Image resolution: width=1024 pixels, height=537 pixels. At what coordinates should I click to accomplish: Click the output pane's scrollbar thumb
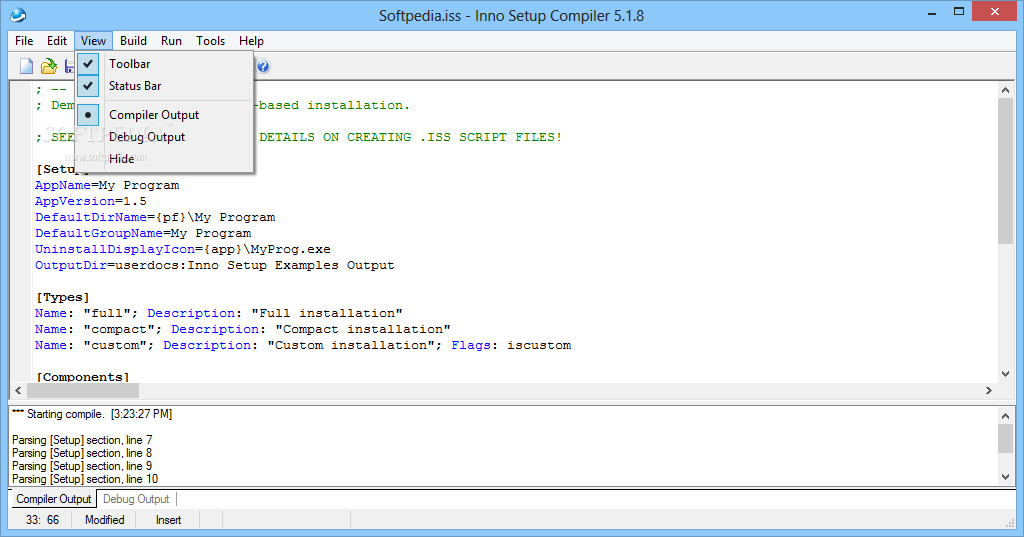[1005, 438]
